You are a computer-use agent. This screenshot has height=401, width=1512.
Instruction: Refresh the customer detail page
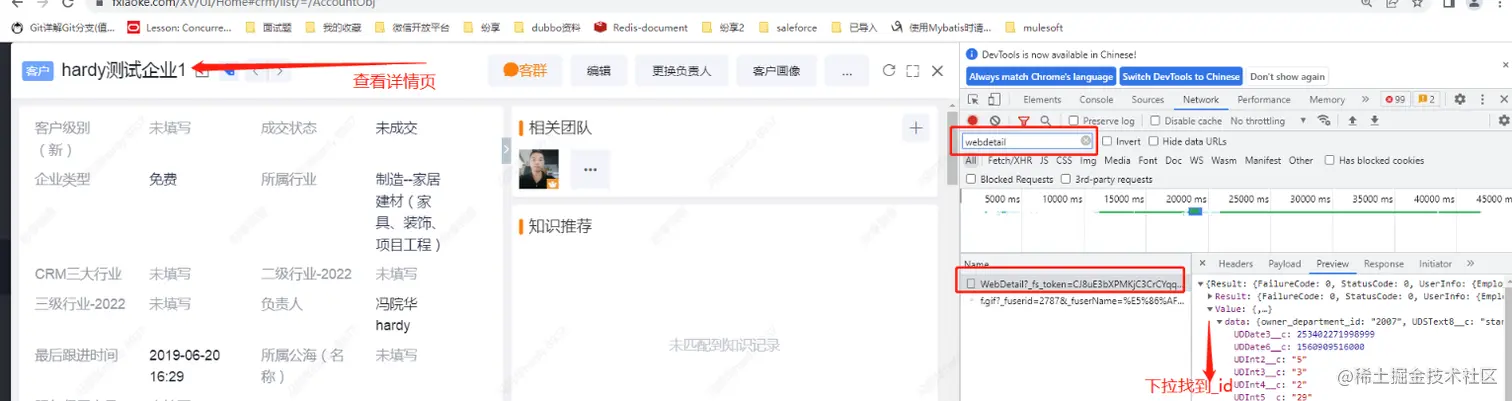(888, 71)
